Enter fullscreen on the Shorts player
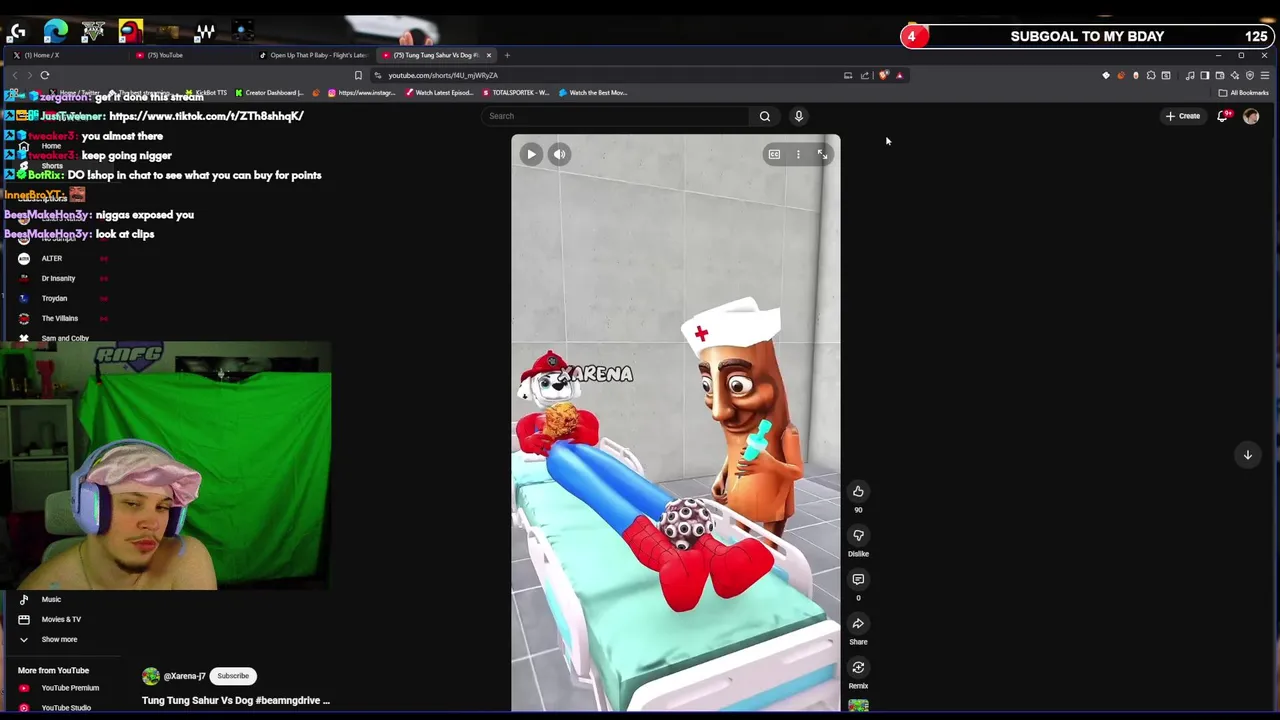 pyautogui.click(x=822, y=154)
